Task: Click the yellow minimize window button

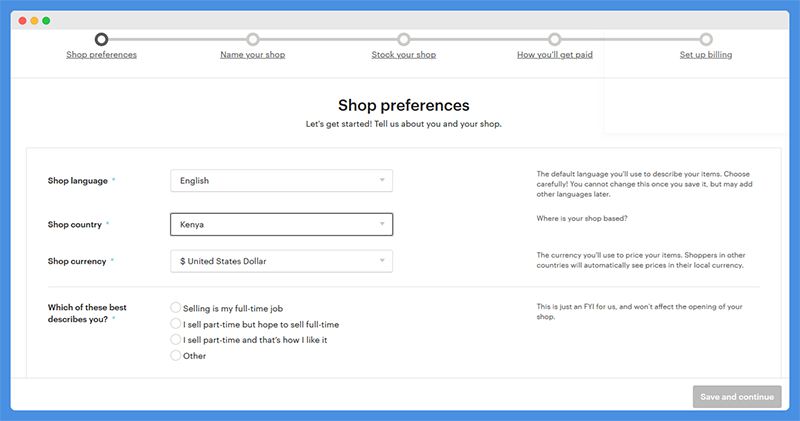Action: point(34,21)
